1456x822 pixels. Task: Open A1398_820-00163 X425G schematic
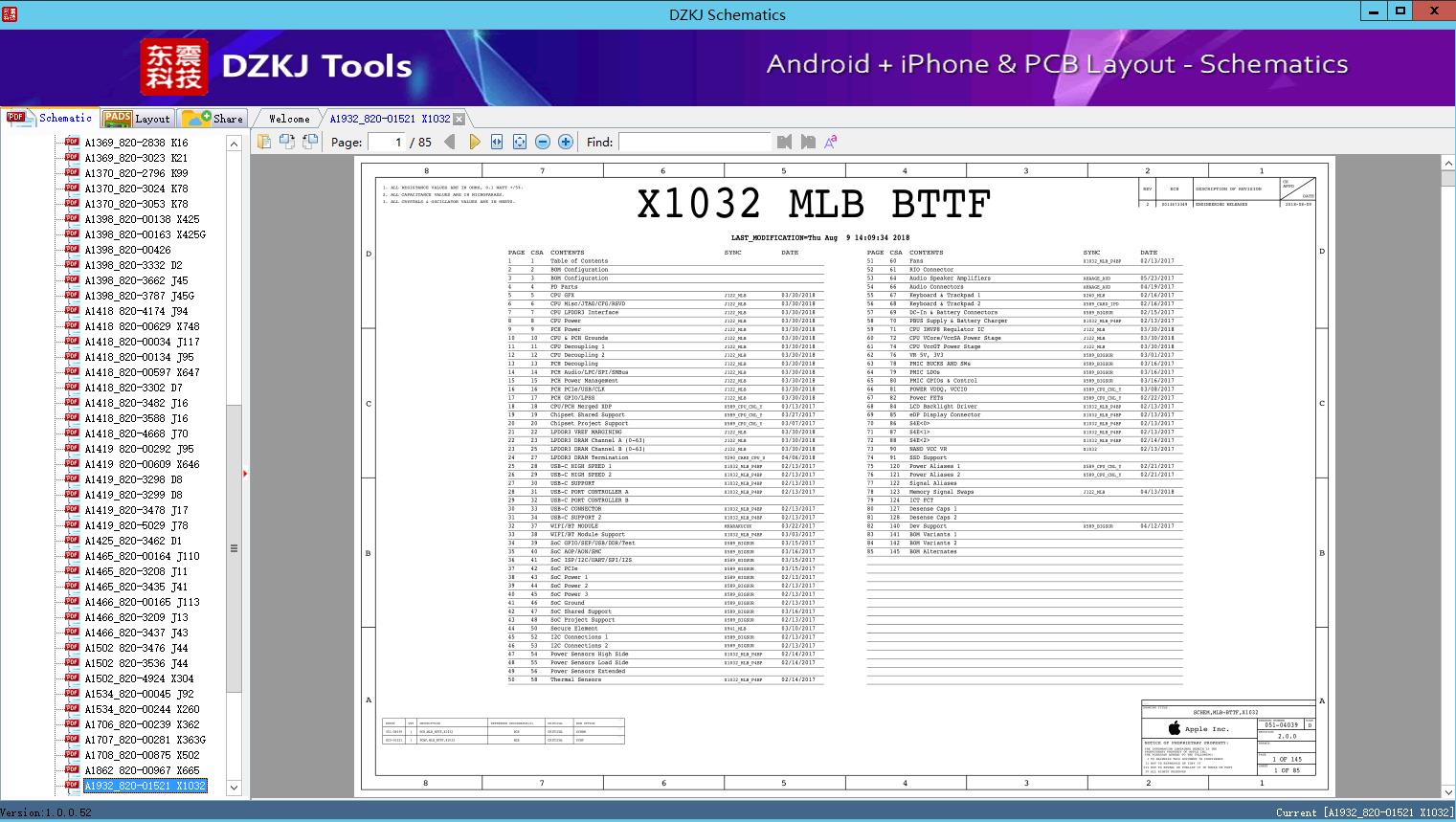tap(145, 234)
